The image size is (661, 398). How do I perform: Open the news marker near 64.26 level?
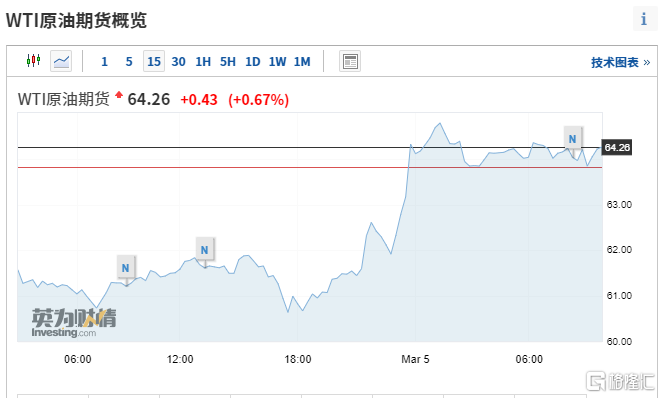[x=572, y=139]
